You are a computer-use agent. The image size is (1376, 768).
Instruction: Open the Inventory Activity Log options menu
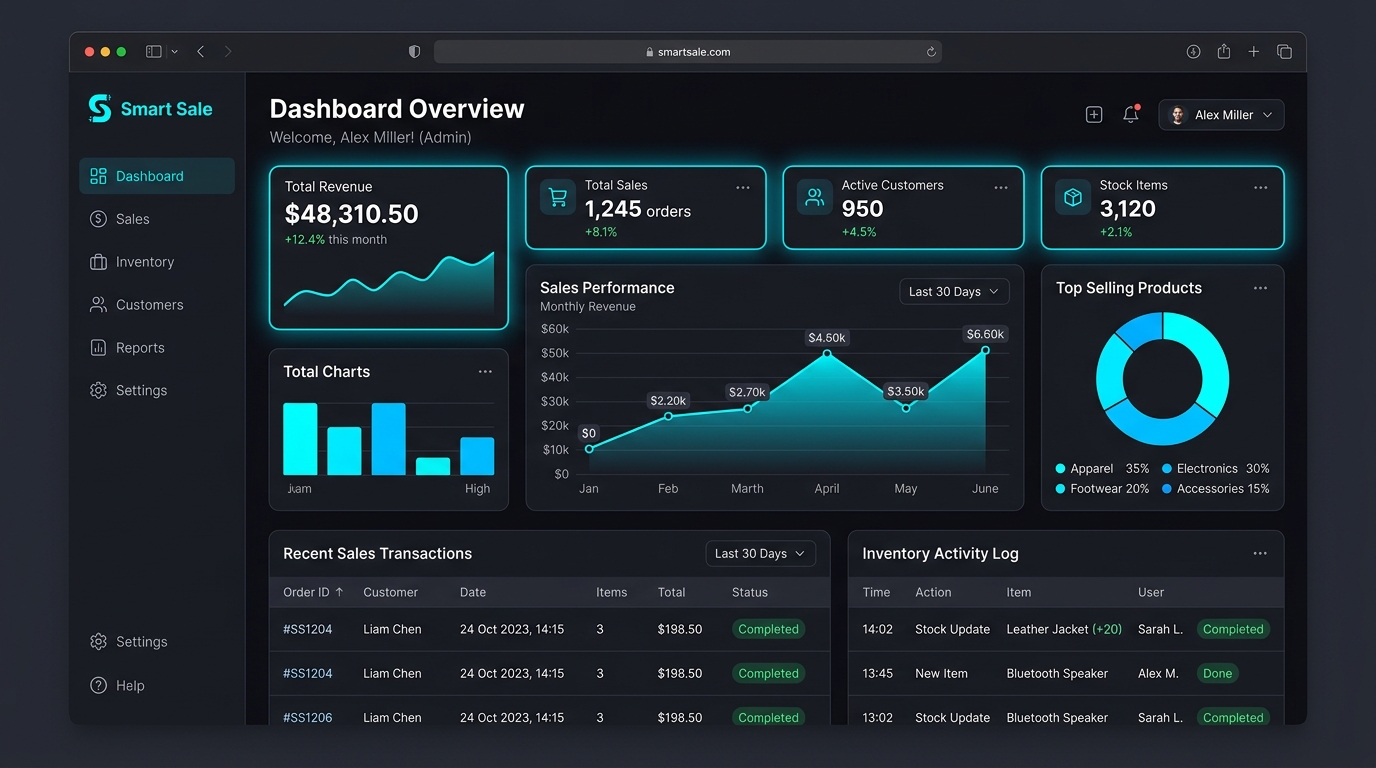[x=1260, y=554]
